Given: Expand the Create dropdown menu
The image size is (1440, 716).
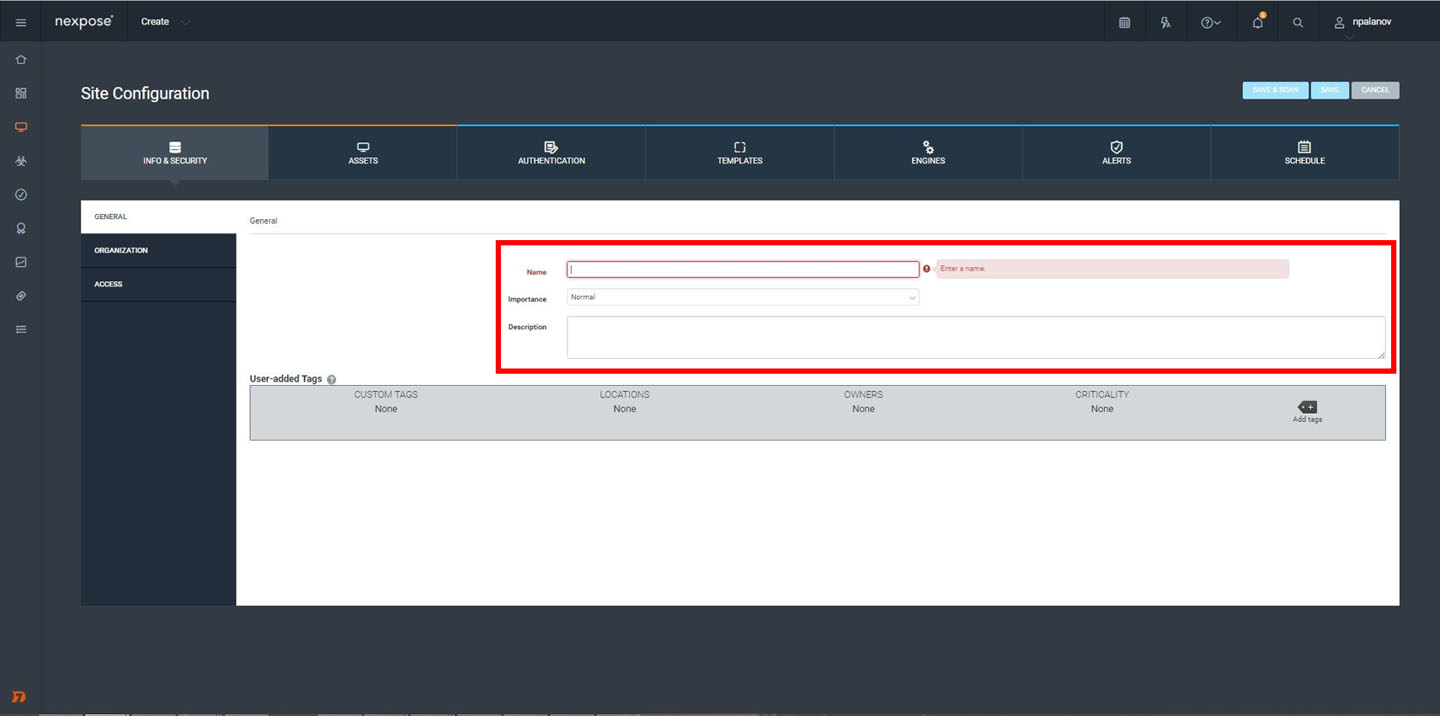Looking at the screenshot, I should [166, 22].
